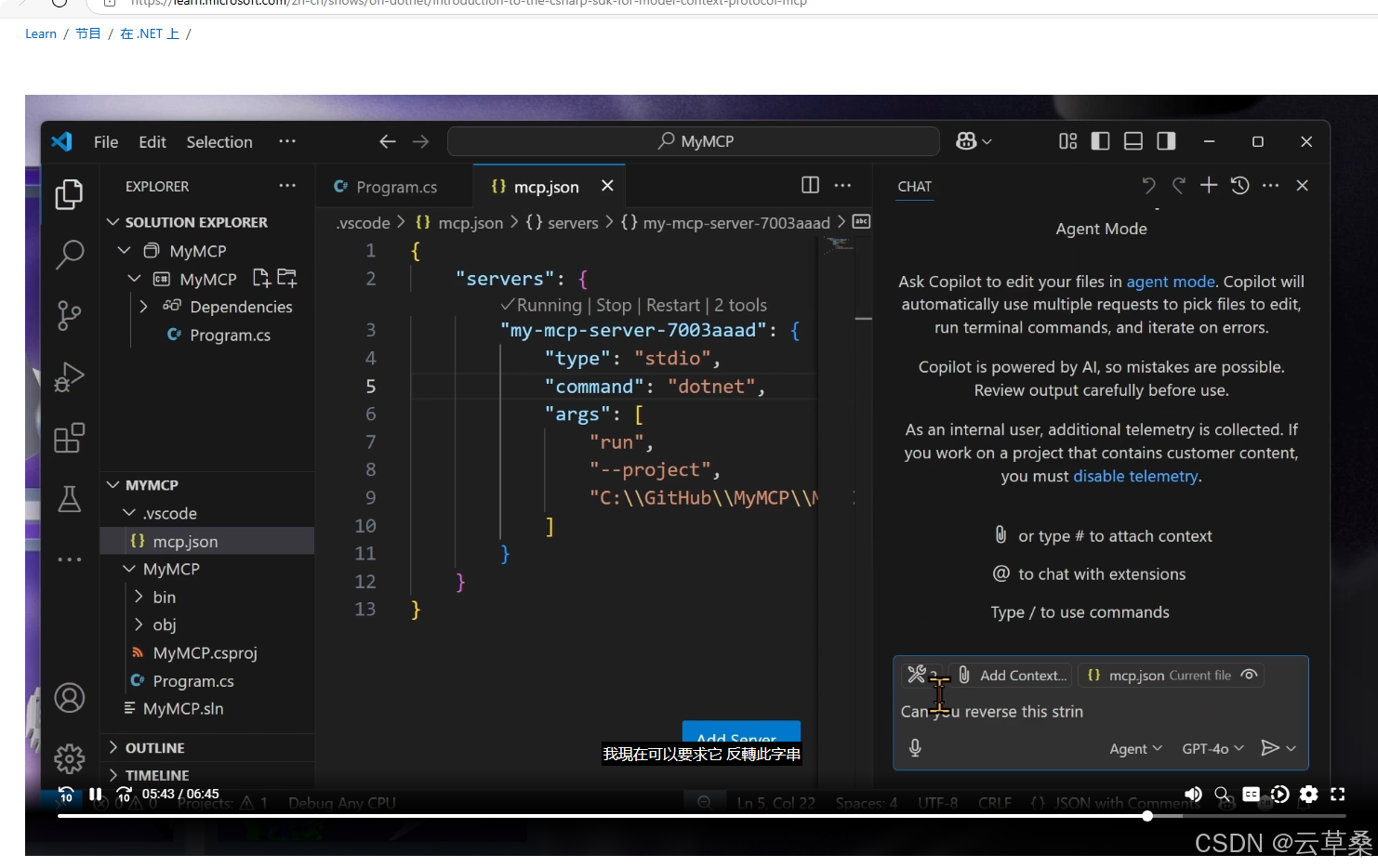The height and width of the screenshot is (868, 1378).
Task: Click the Restart server code lens
Action: tap(673, 305)
